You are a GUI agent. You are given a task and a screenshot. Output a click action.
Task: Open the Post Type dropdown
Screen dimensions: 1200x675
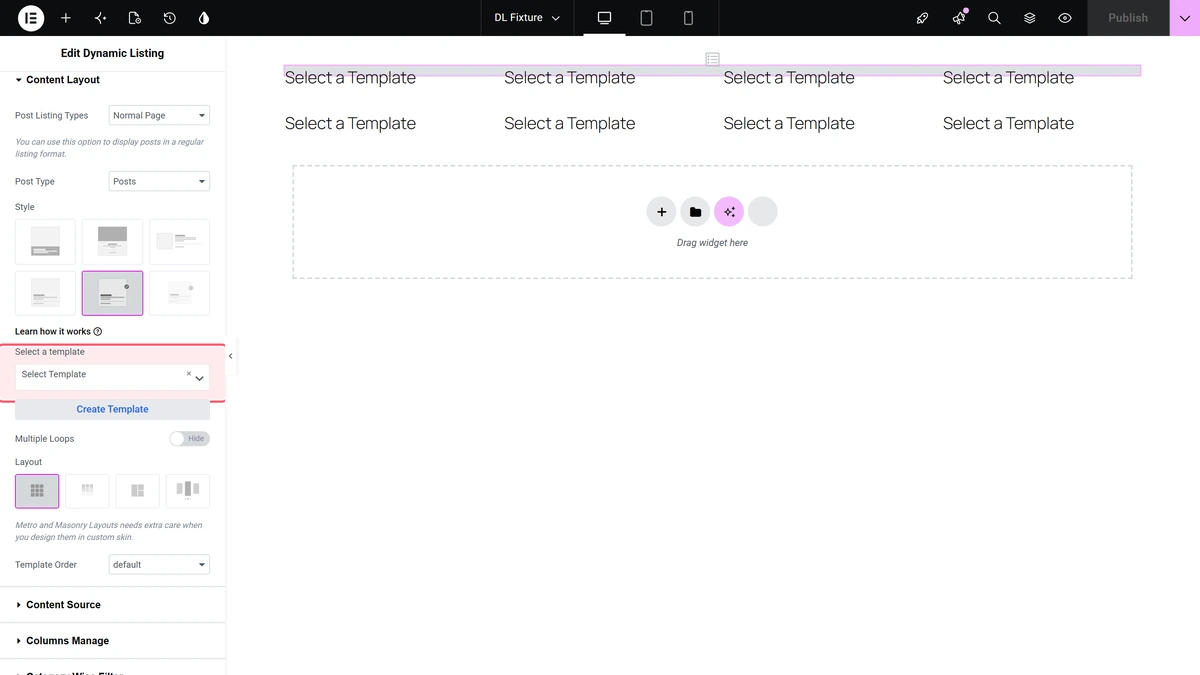click(159, 181)
